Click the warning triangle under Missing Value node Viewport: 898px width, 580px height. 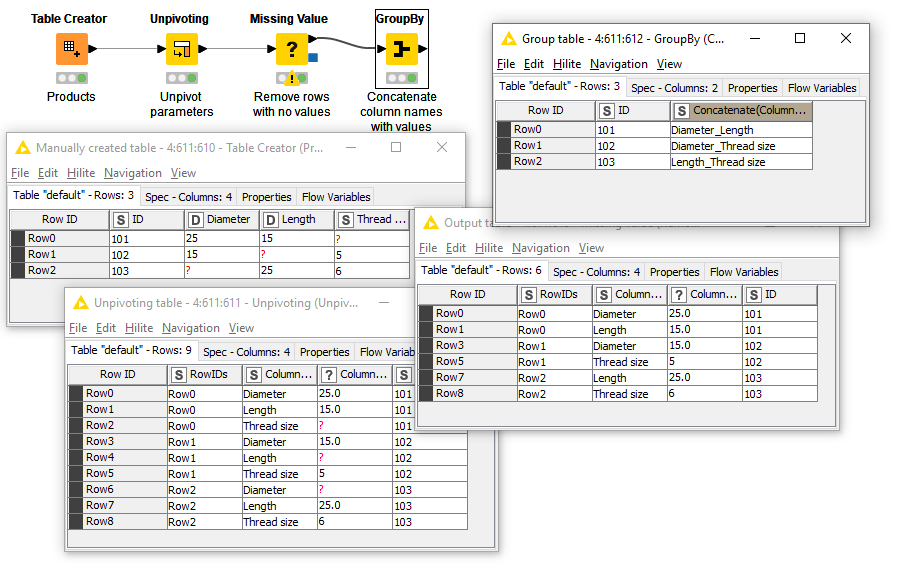pos(292,78)
